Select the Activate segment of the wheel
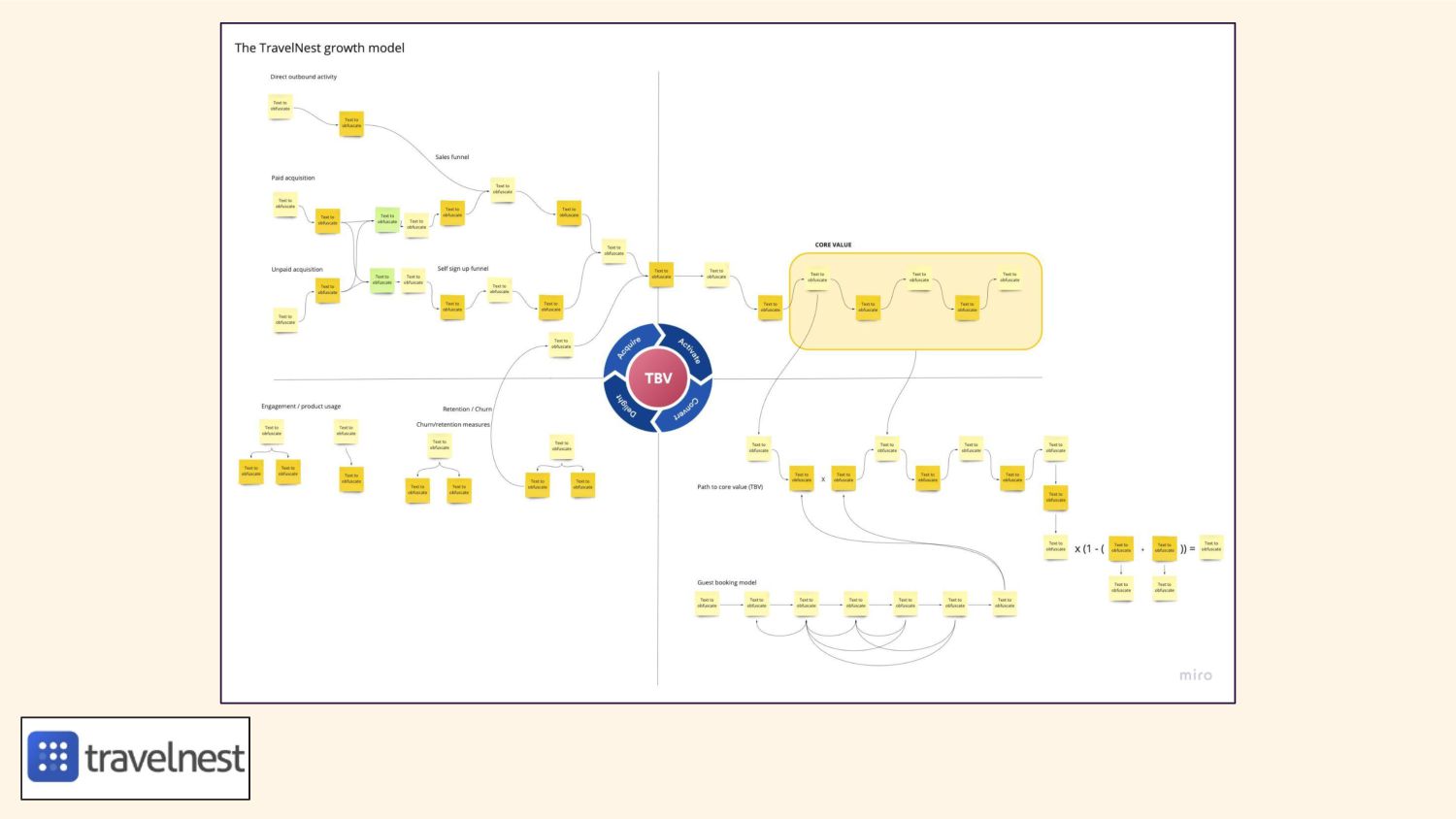The height and width of the screenshot is (819, 1456). 687,350
